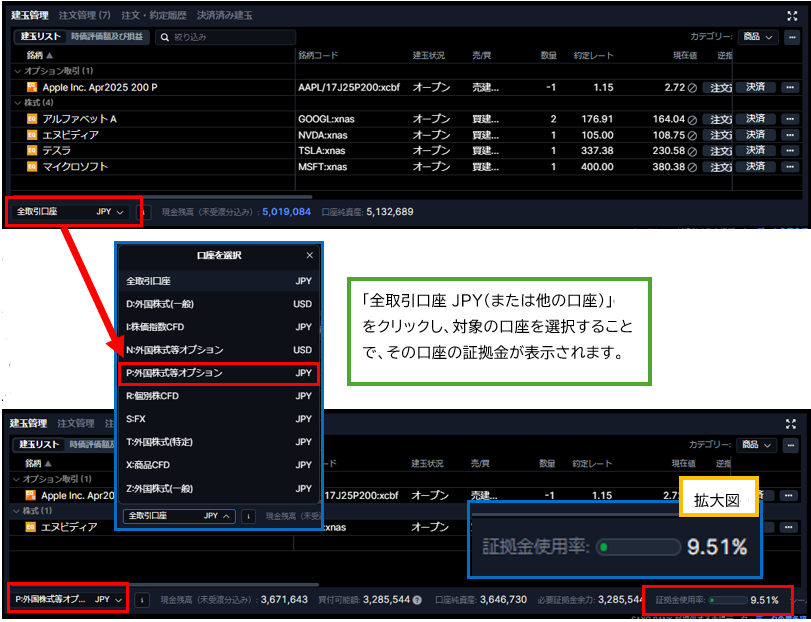Open the 注文・約定履歴 tab
Image resolution: width=811 pixels, height=622 pixels.
click(154, 16)
